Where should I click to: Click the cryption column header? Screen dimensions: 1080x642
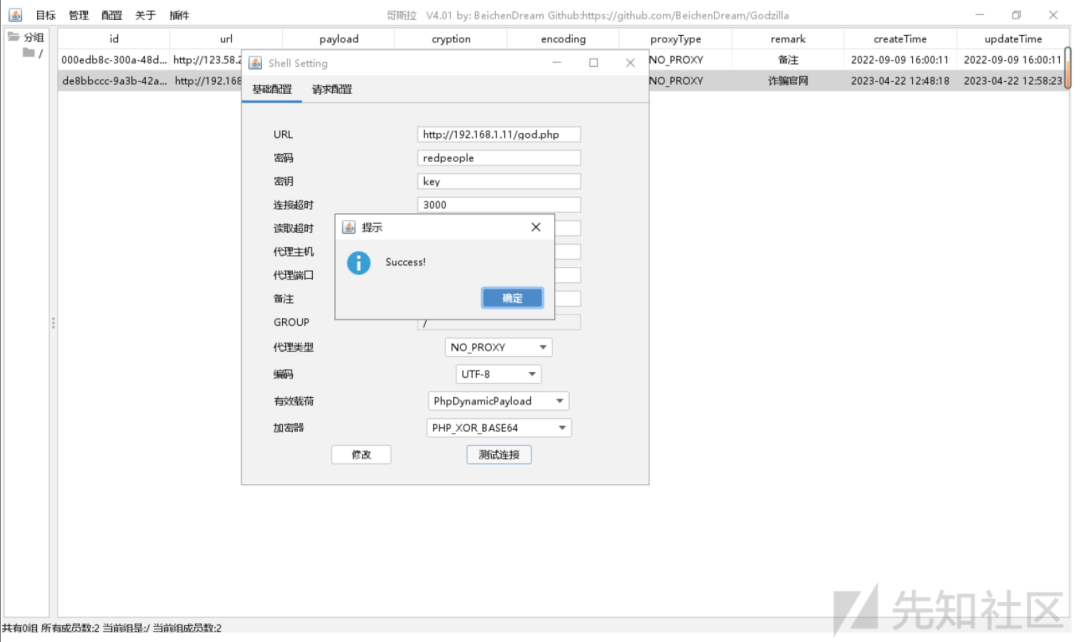tap(451, 39)
